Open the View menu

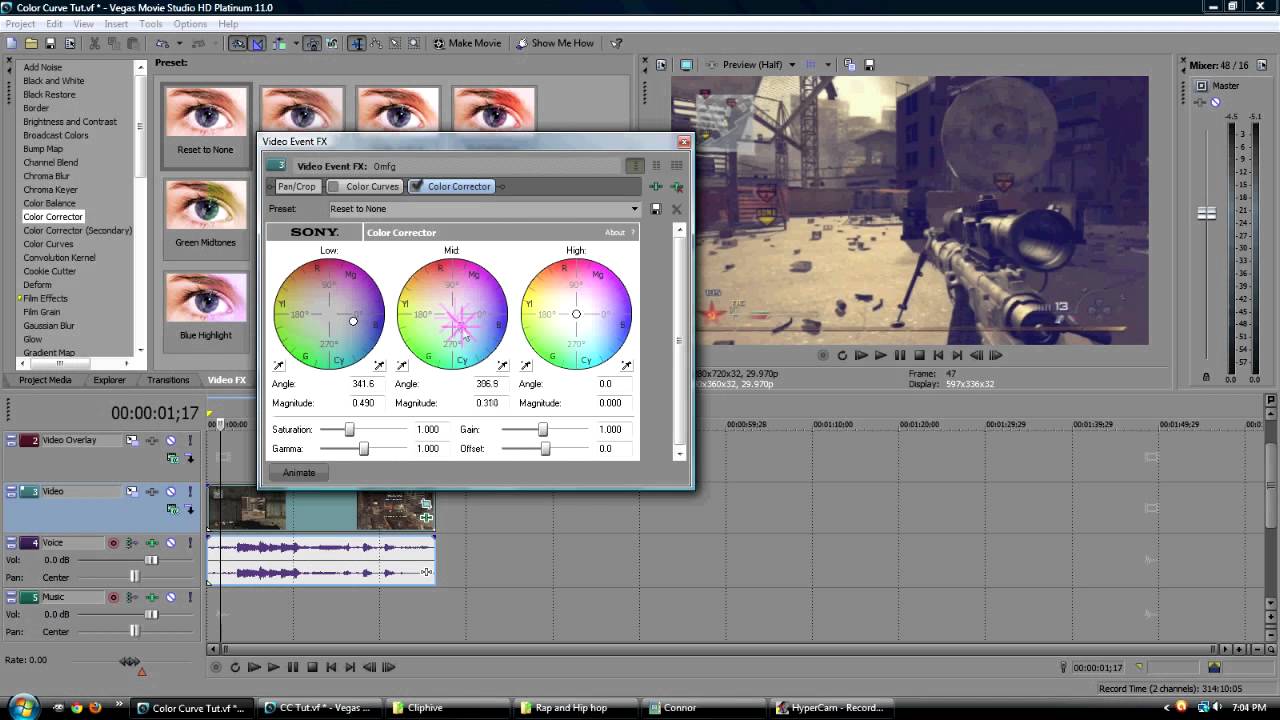click(84, 24)
